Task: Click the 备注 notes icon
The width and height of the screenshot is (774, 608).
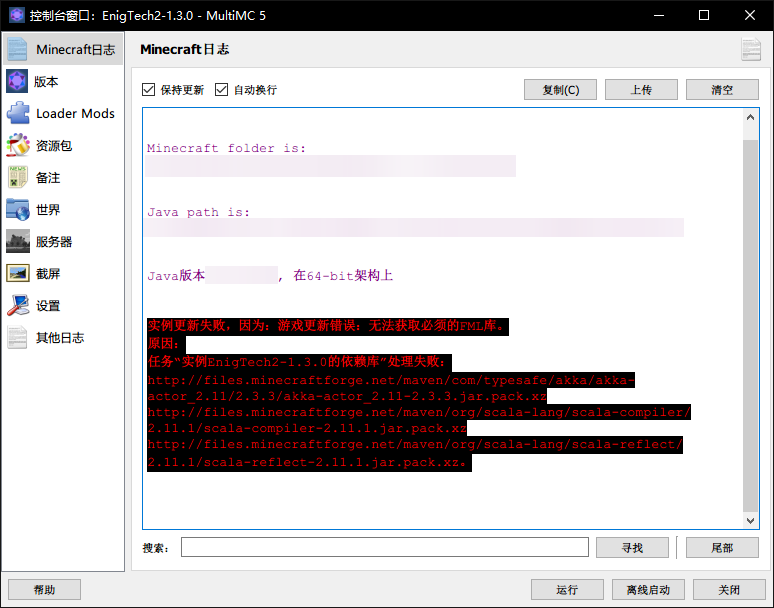Action: click(x=18, y=177)
